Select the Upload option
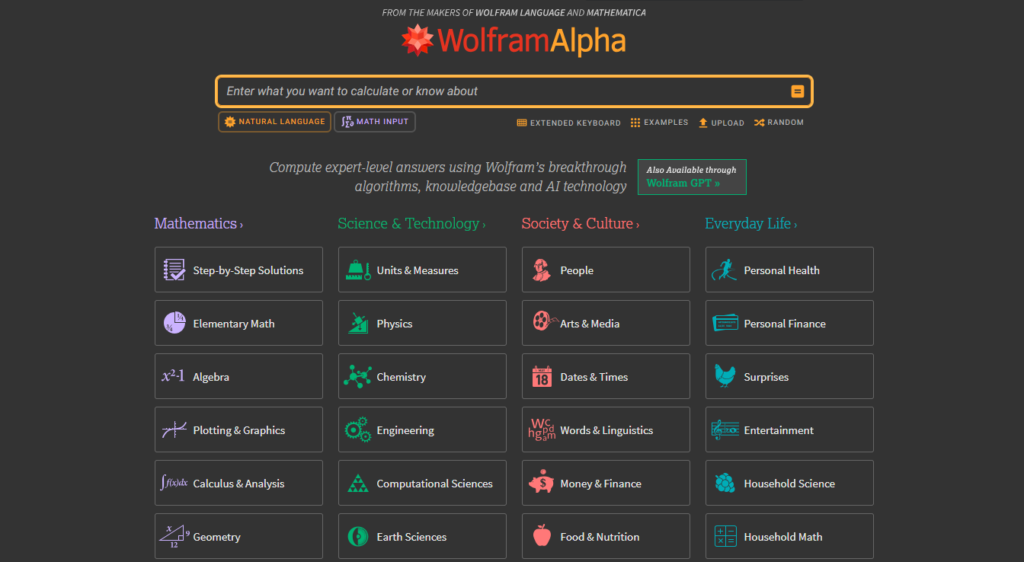Screen dimensions: 1024x562 (721, 123)
